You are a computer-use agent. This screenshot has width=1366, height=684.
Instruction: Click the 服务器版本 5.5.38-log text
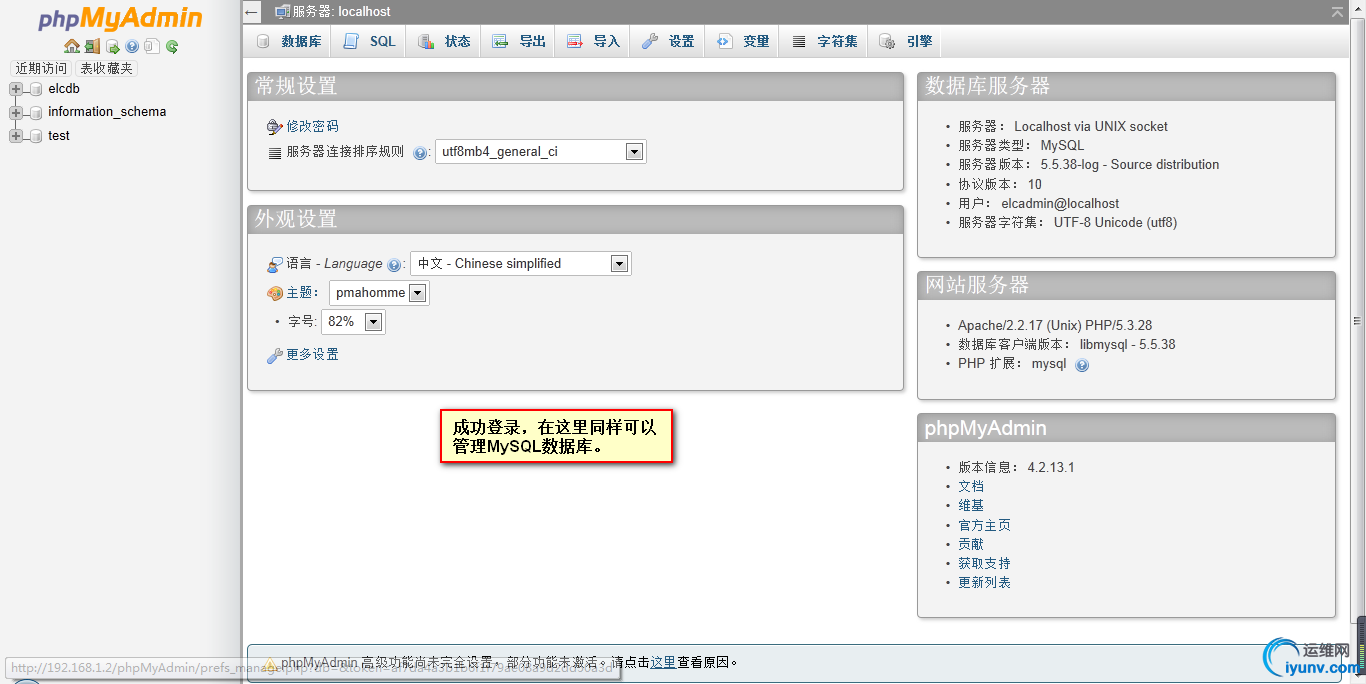[1088, 165]
